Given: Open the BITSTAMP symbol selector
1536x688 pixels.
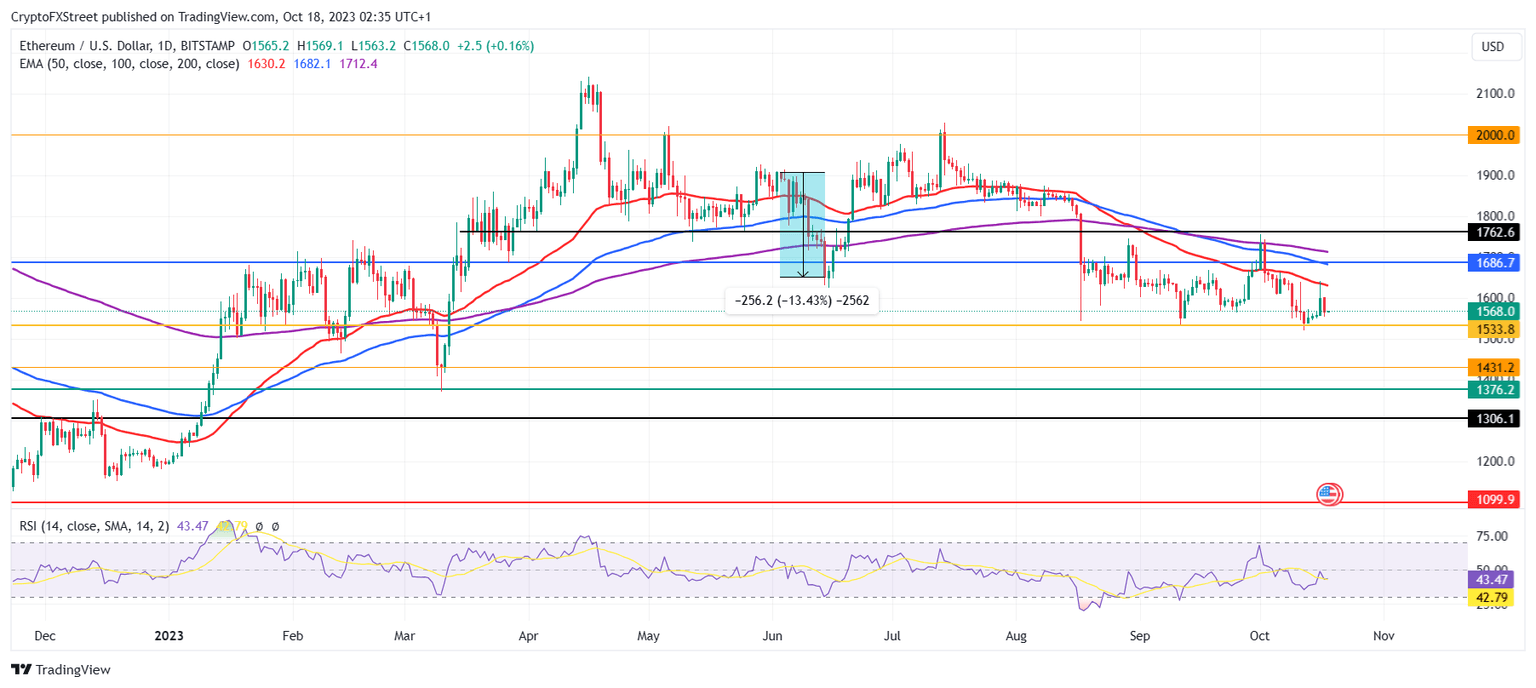Looking at the screenshot, I should pos(208,45).
